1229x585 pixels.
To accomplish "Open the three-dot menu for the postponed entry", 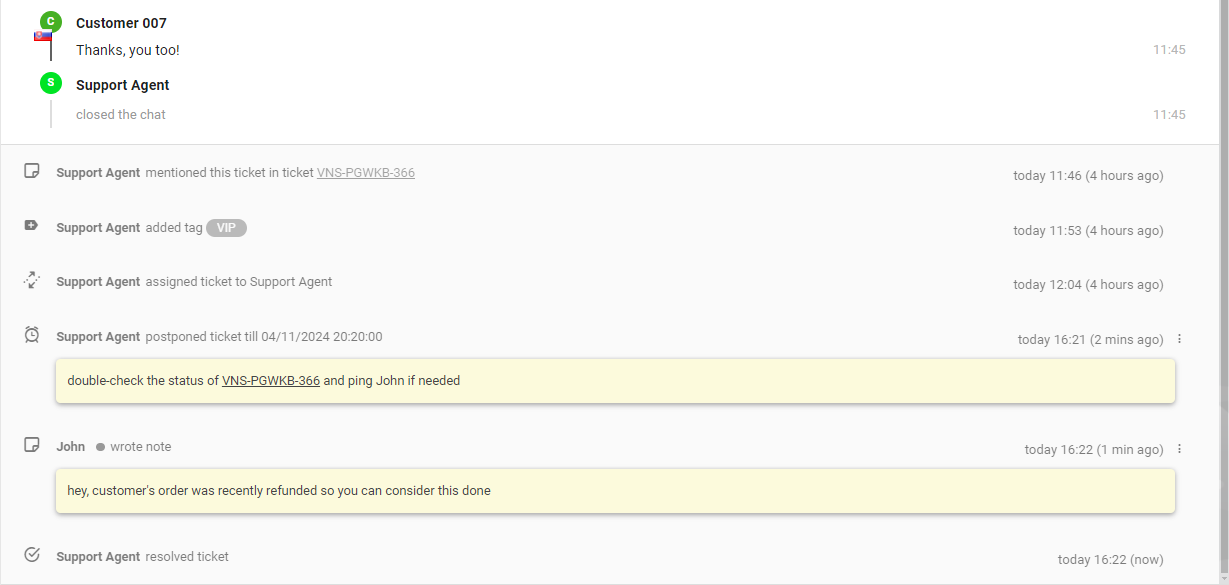I will (1179, 339).
